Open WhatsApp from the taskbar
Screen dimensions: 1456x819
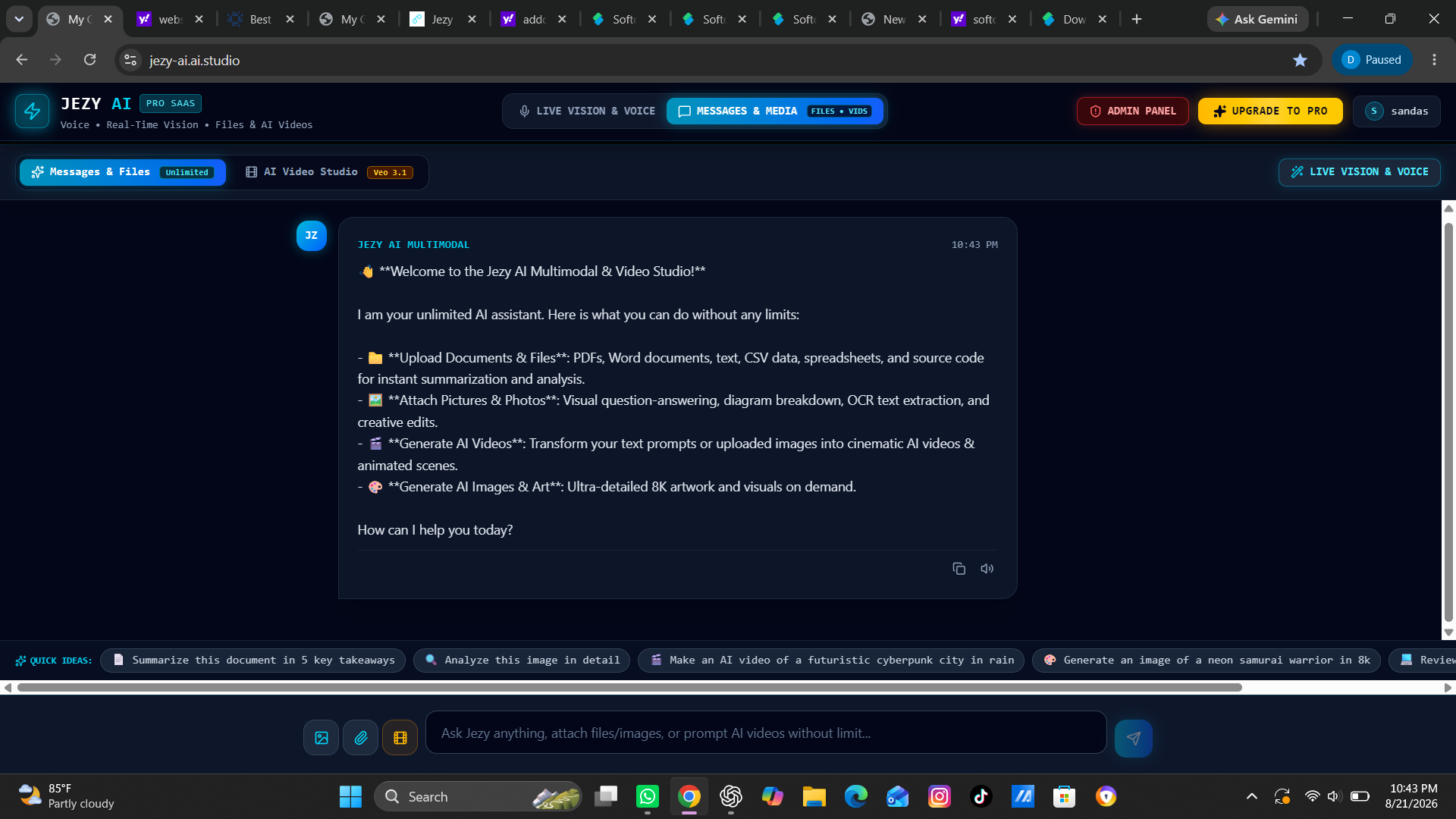(x=648, y=796)
